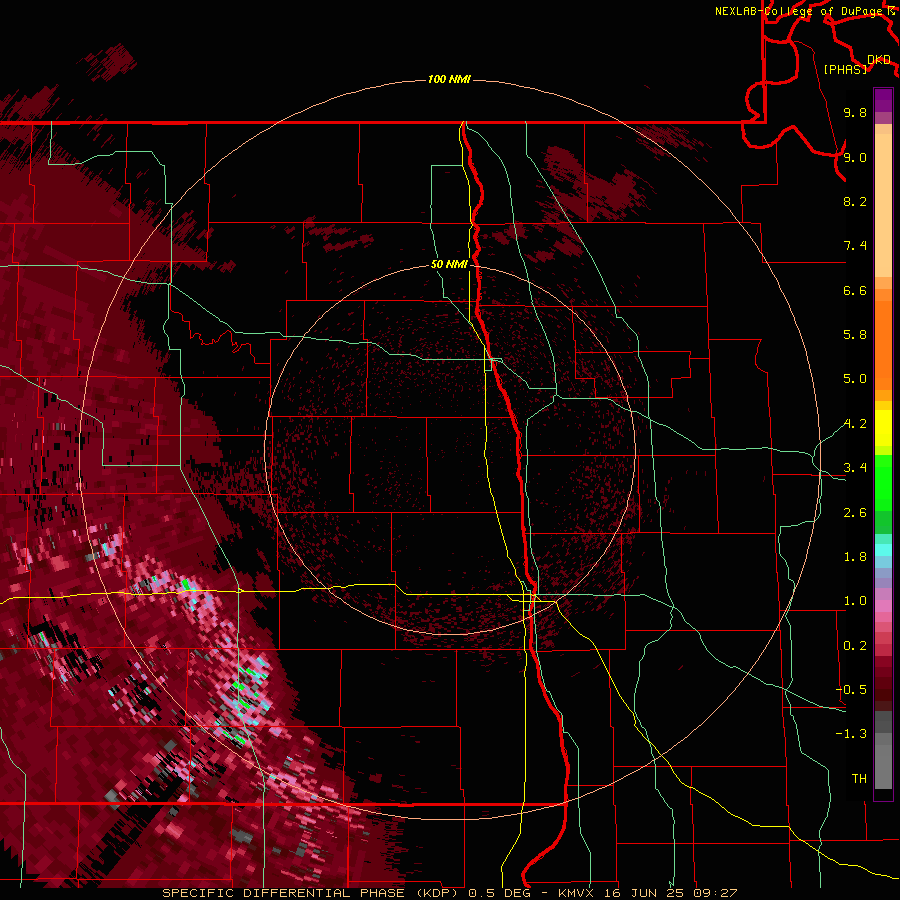Pick the purple color at the top of the legend bar
This screenshot has height=900, width=900.
[x=883, y=100]
